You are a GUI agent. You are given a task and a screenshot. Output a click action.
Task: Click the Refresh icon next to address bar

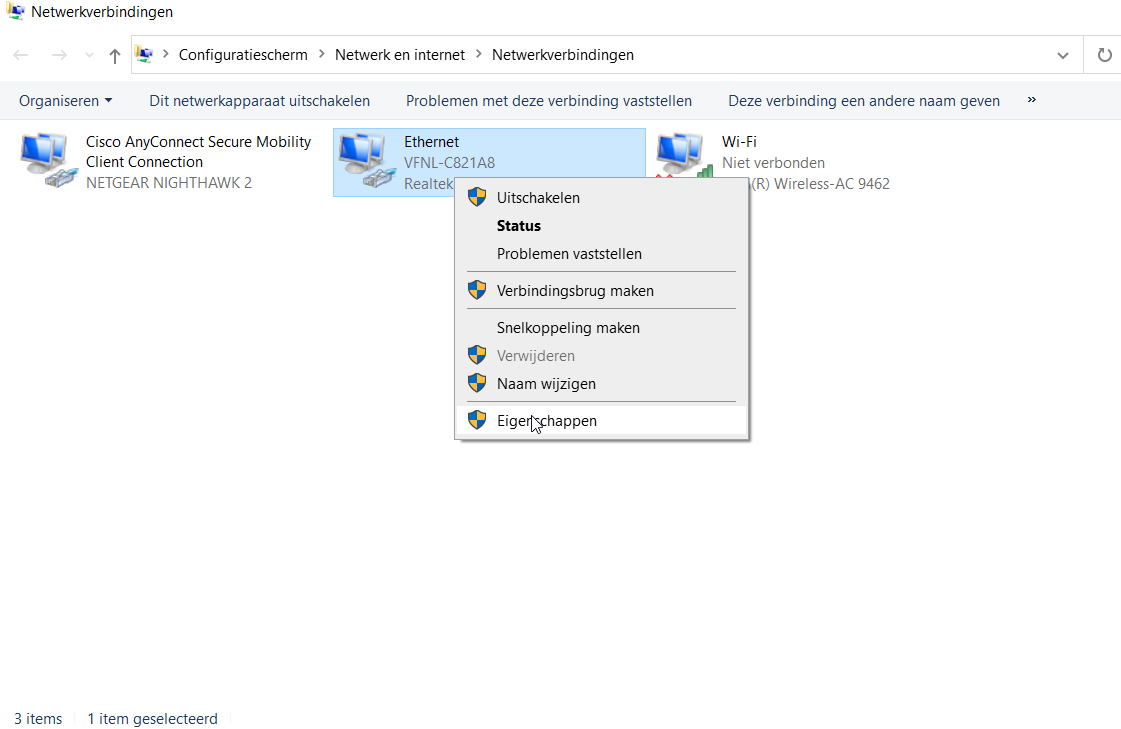(1104, 55)
